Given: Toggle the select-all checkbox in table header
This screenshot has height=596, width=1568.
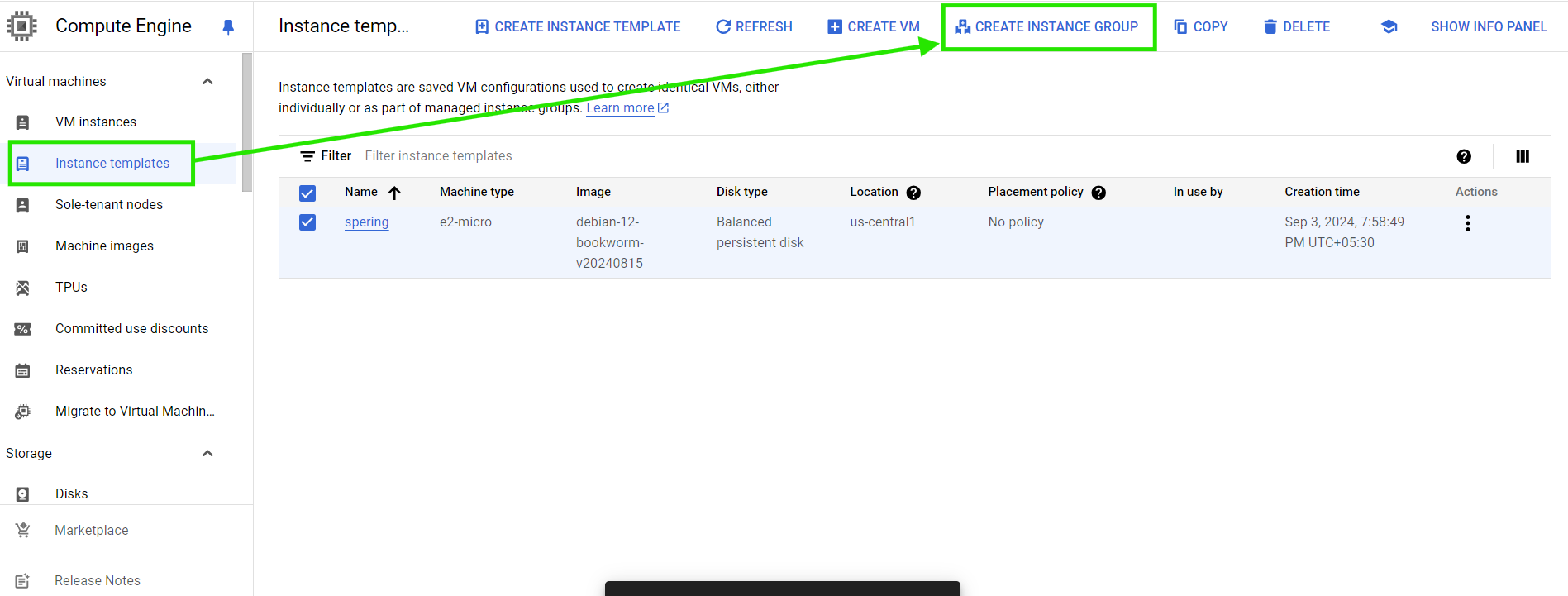Looking at the screenshot, I should coord(307,193).
